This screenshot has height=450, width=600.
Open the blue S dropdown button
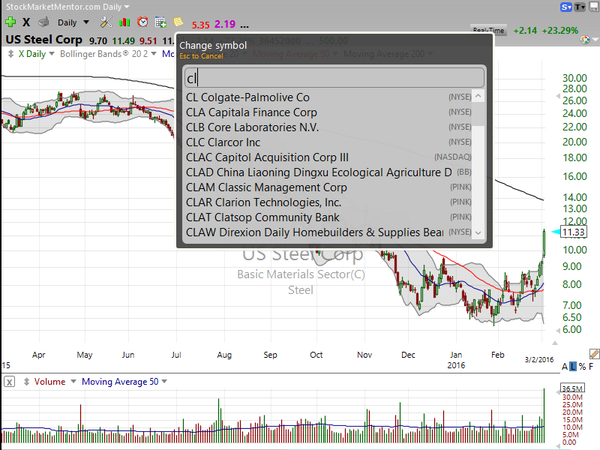pos(566,7)
